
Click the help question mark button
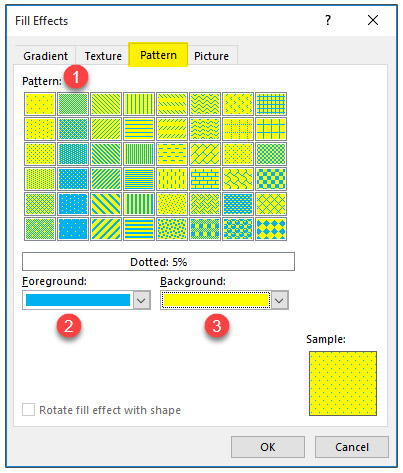click(x=328, y=20)
